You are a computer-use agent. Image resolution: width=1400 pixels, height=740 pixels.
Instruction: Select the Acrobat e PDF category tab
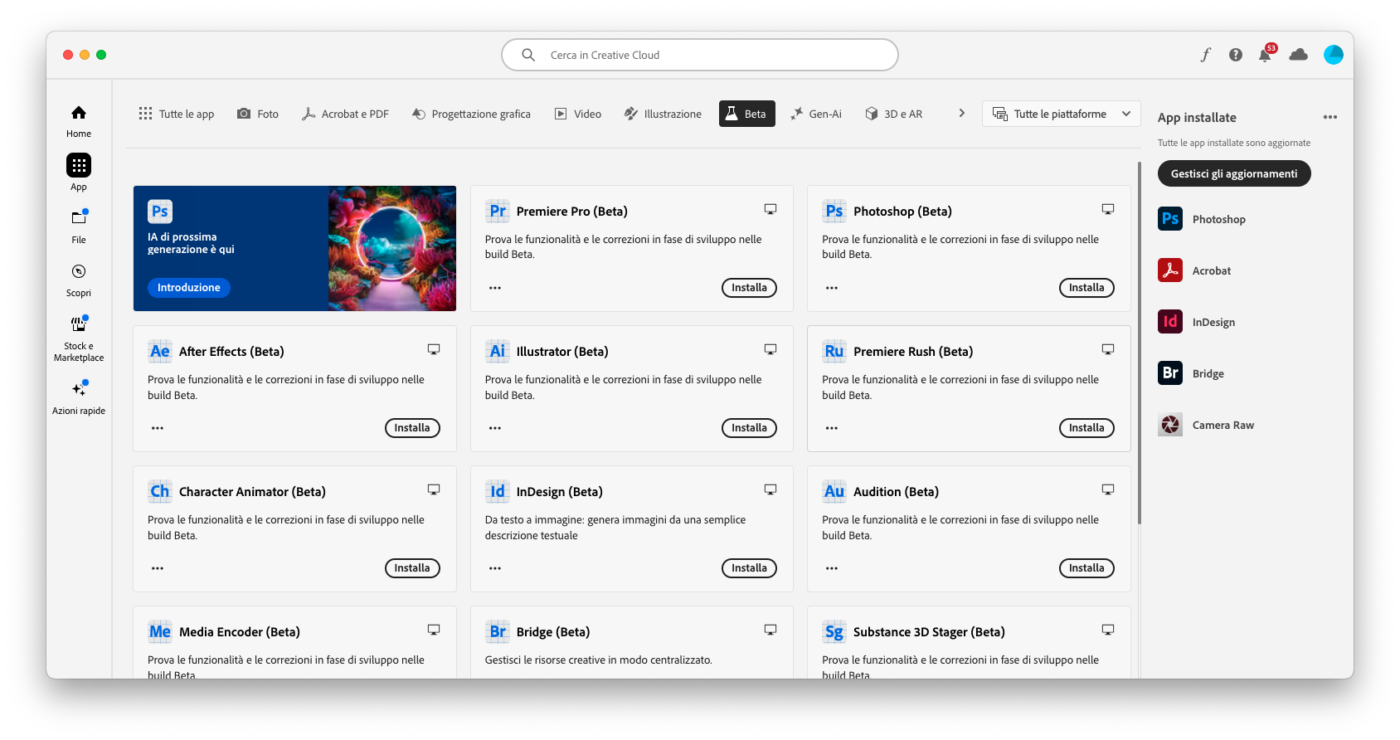click(345, 114)
